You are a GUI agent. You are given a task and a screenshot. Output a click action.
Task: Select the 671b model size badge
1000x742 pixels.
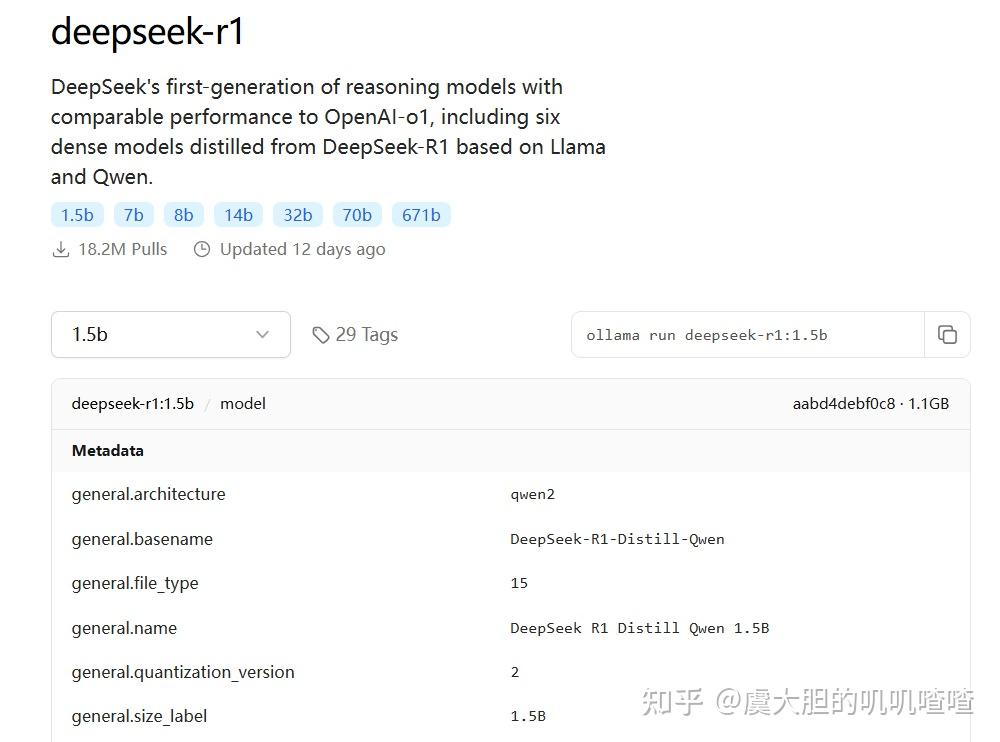pyautogui.click(x=421, y=214)
